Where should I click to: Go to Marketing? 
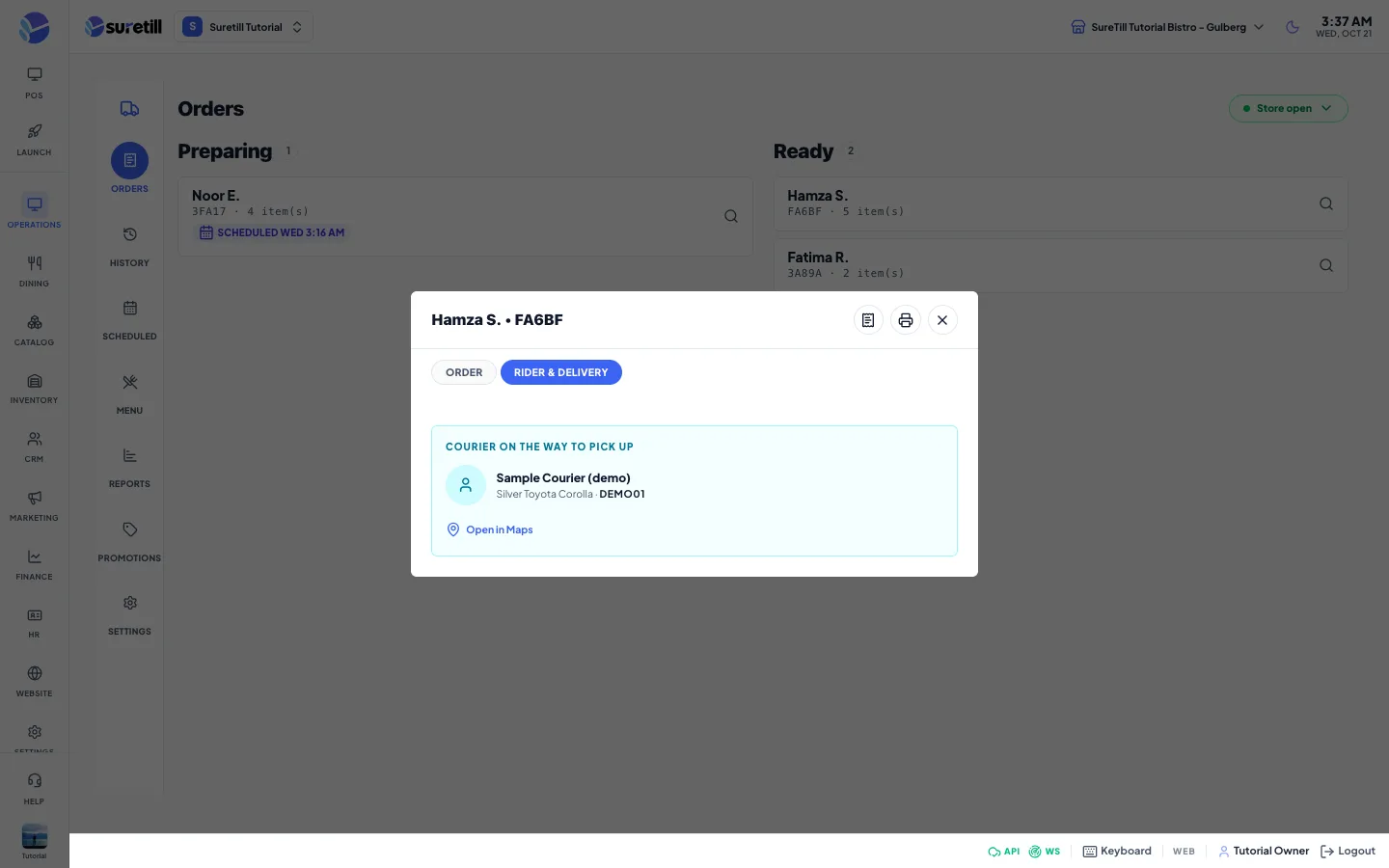click(34, 506)
